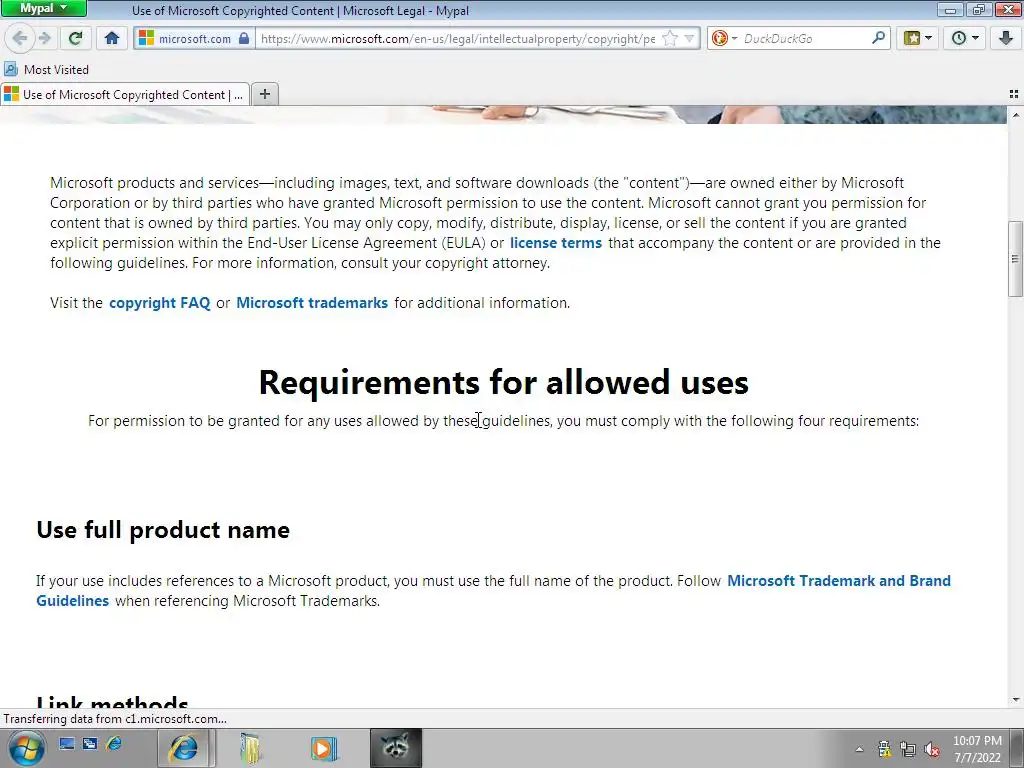Launch small Internet Explorer quick launch icon

tap(114, 743)
